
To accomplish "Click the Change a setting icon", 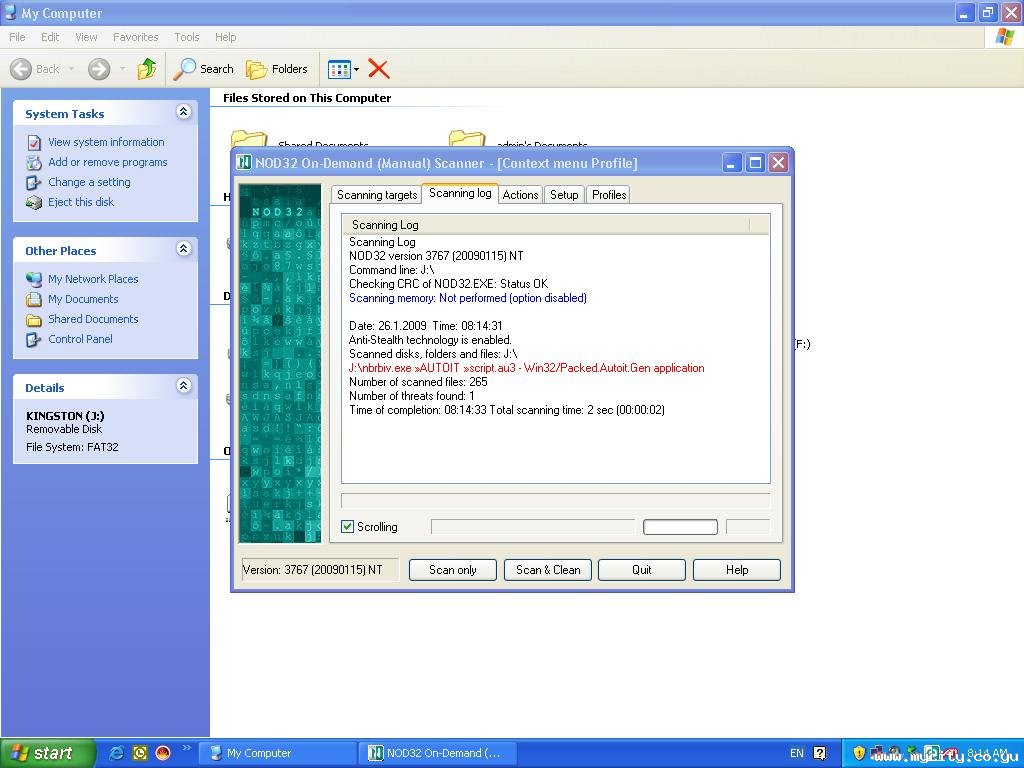I will coord(34,183).
